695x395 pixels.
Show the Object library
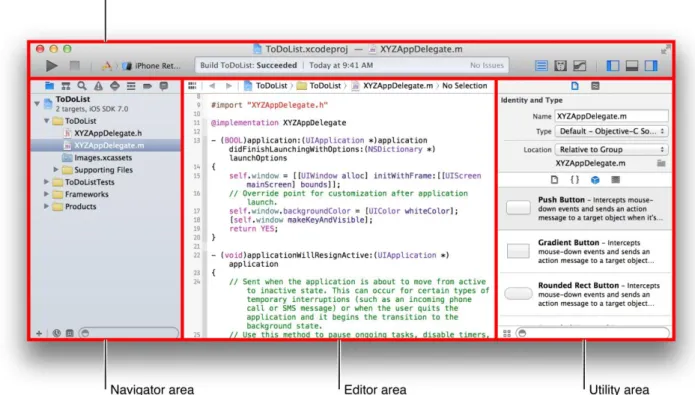coord(595,180)
